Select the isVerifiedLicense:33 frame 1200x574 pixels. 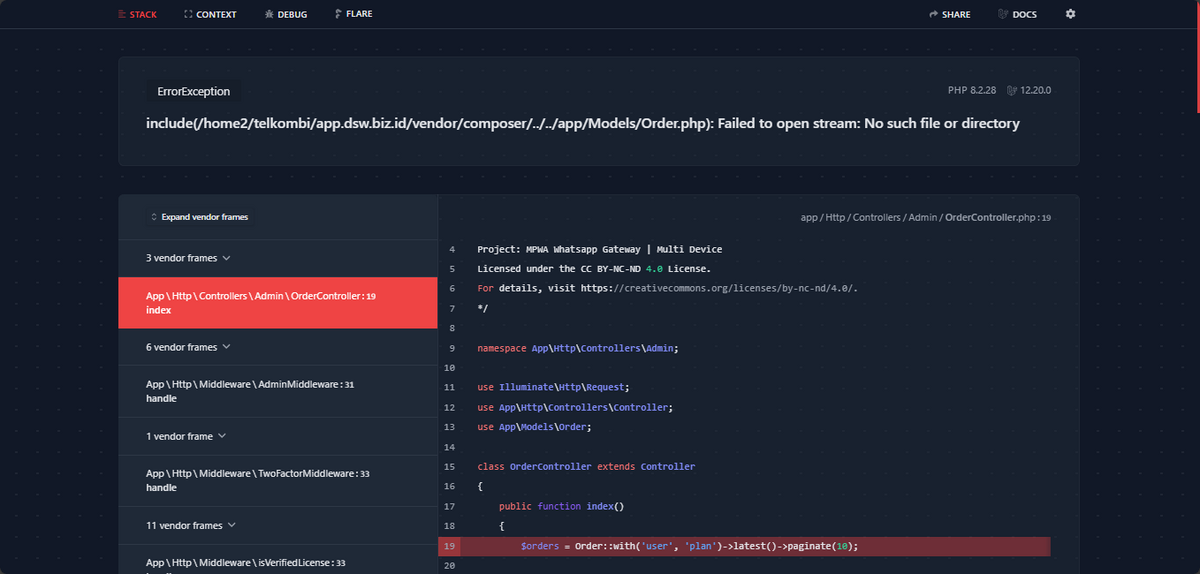tap(278, 559)
